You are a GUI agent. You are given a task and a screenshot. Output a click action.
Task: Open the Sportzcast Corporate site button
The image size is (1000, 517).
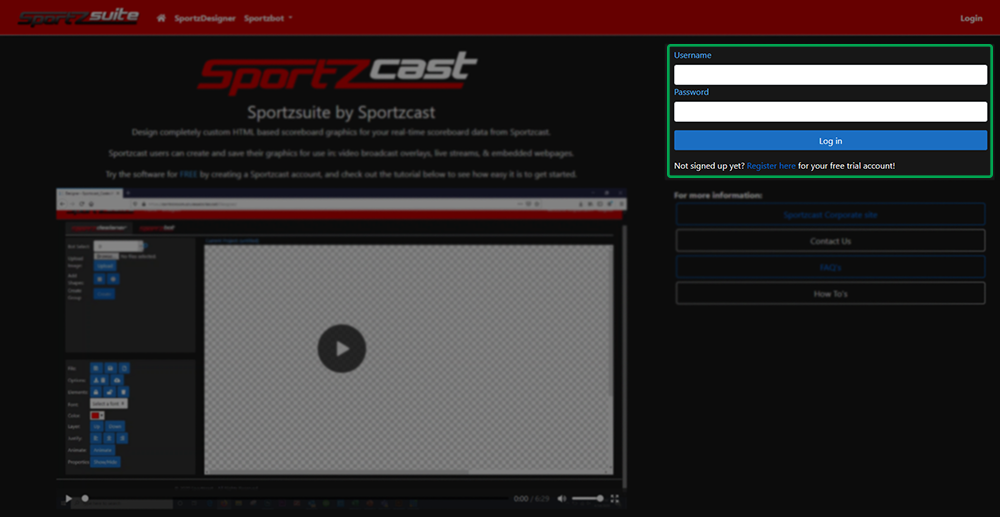tap(830, 215)
